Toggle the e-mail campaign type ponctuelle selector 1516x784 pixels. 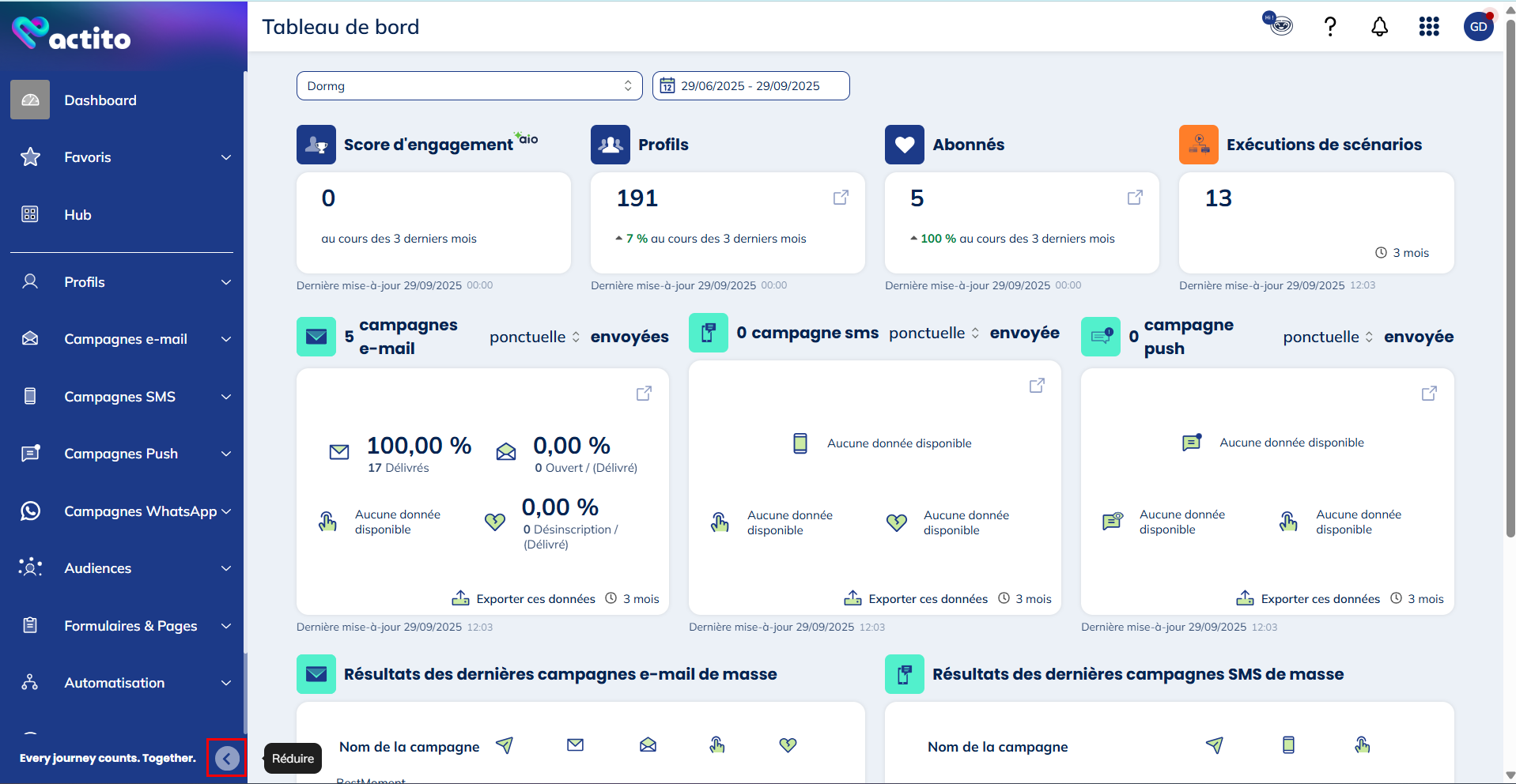(x=535, y=337)
